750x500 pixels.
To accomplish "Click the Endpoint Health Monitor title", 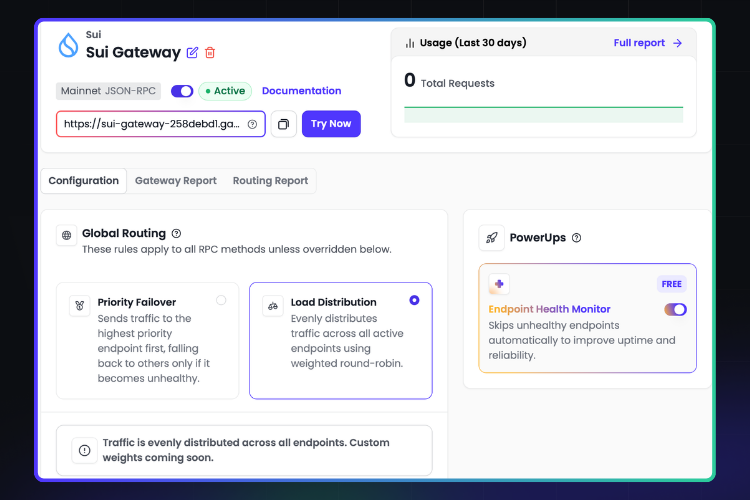I will click(549, 309).
